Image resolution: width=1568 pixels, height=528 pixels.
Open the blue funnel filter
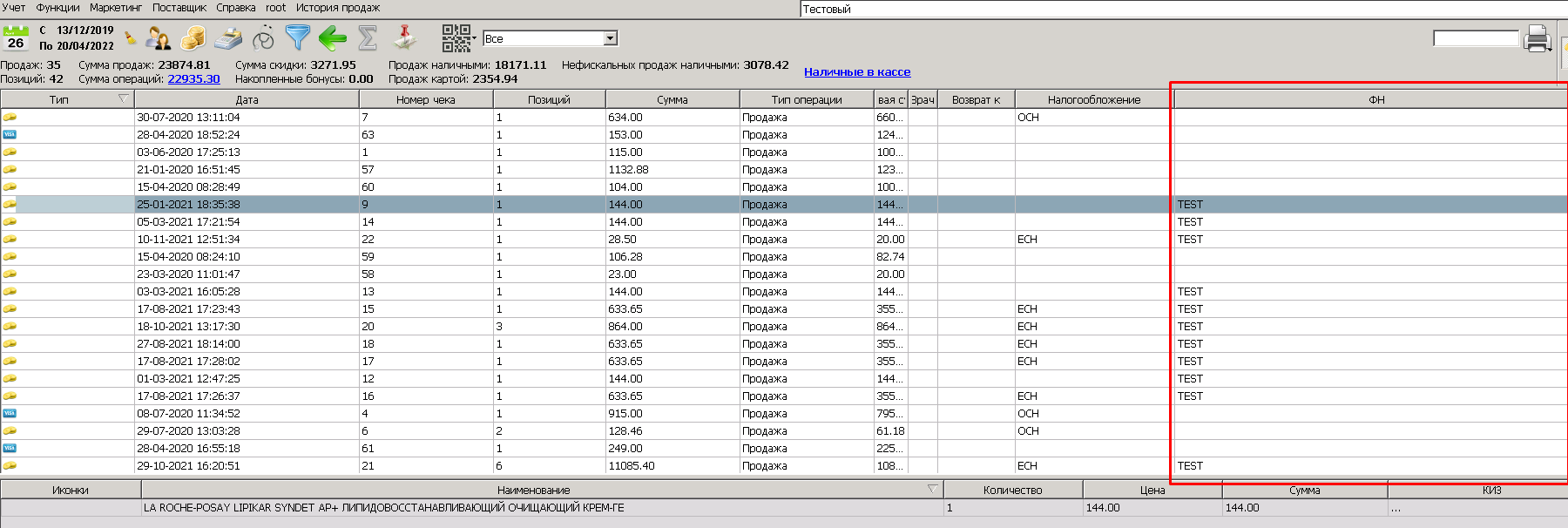tap(298, 38)
